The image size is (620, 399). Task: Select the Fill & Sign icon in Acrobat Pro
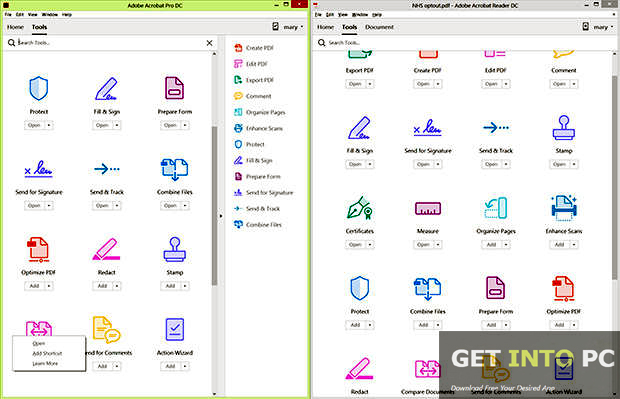tap(106, 89)
